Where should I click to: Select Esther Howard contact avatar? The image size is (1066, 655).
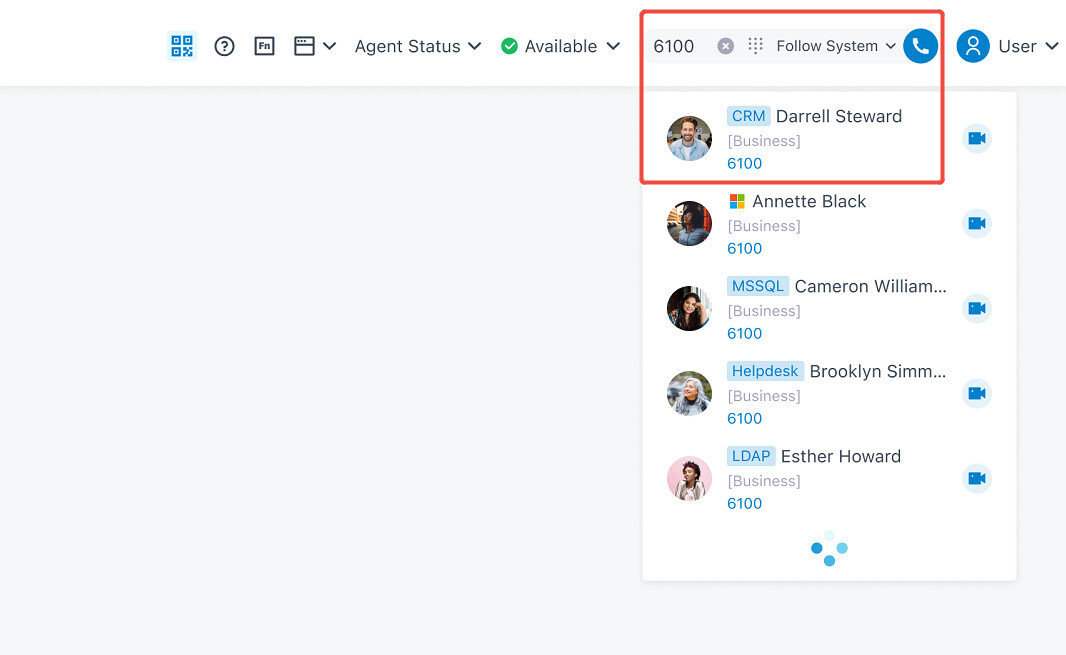pyautogui.click(x=689, y=478)
